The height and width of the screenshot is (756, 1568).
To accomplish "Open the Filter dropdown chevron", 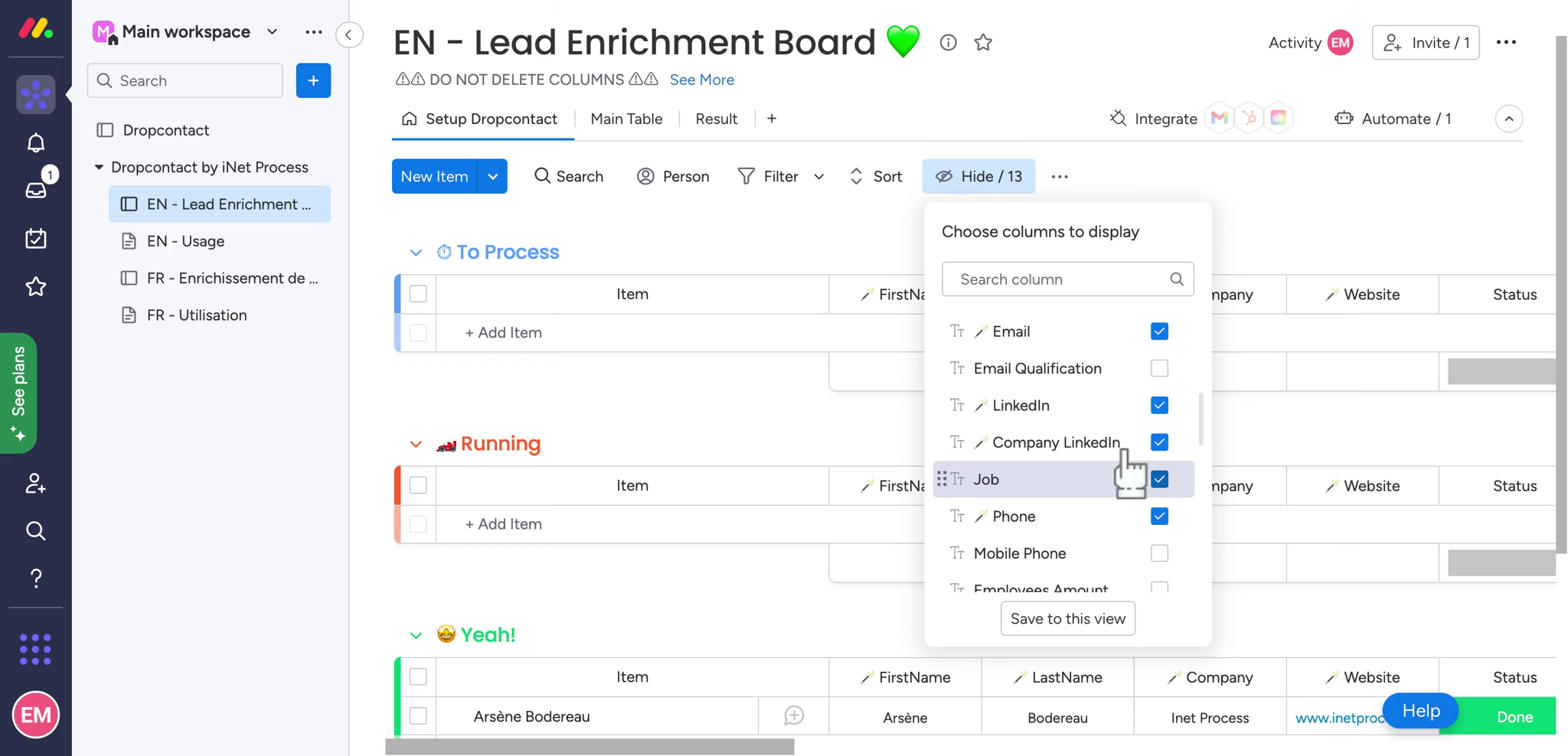I will (x=818, y=177).
